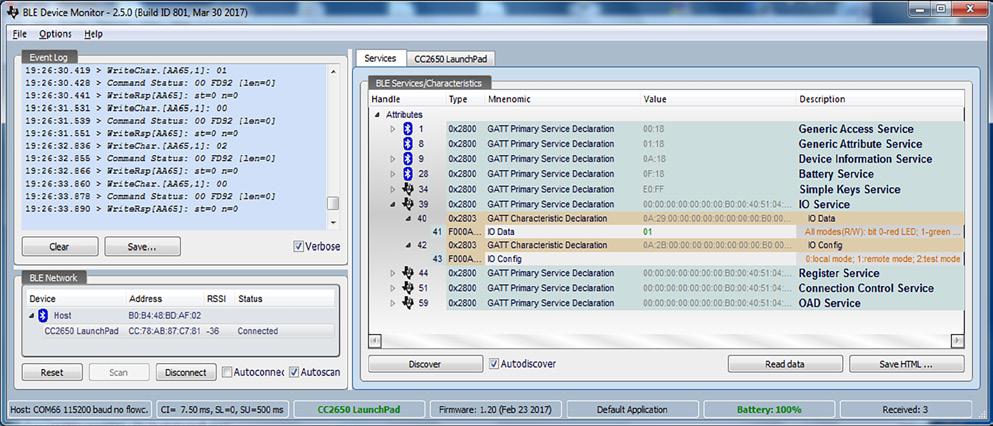
Task: Click the BLE Device Monitor title bar icon
Action: [x=15, y=12]
